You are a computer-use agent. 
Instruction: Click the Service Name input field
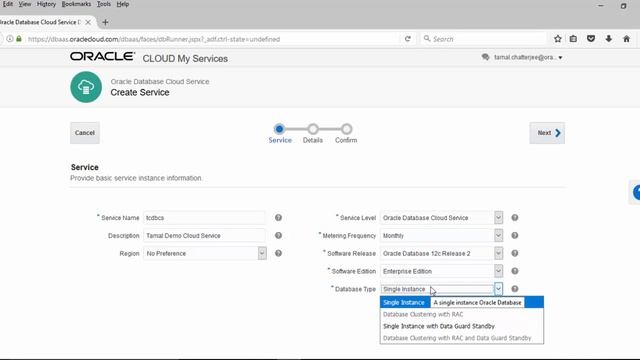pos(204,218)
